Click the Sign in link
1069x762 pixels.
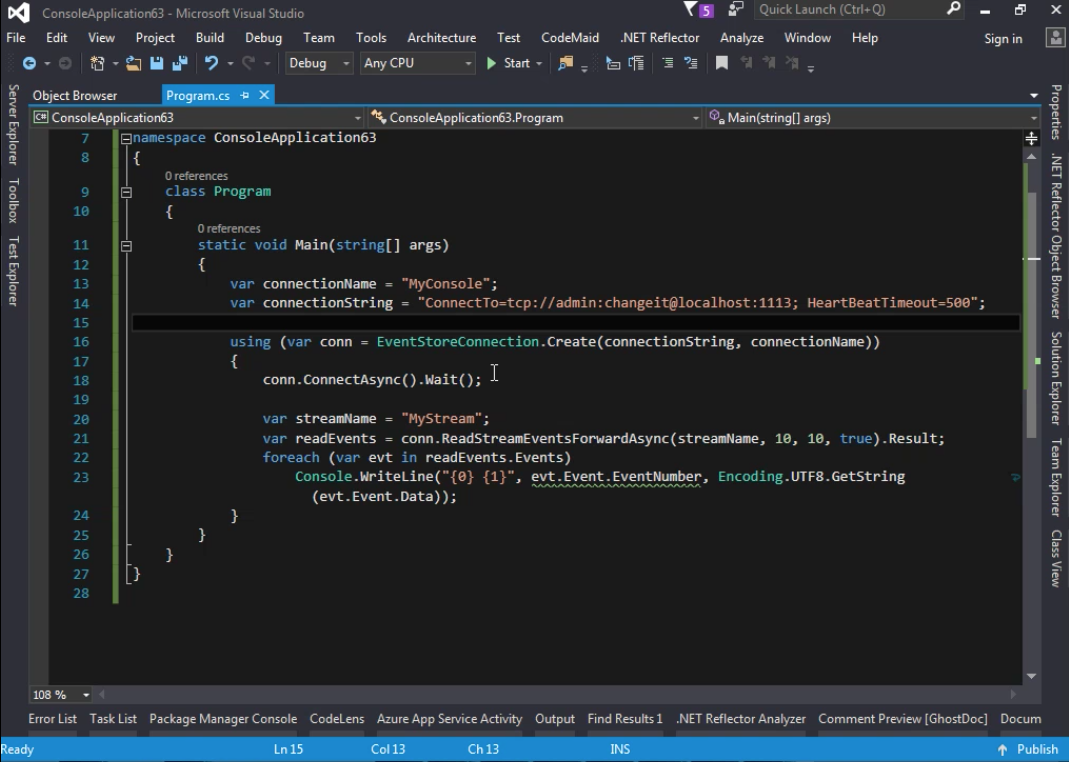(x=1003, y=39)
